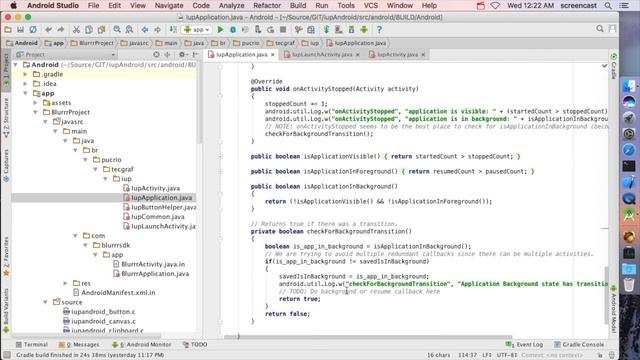640x360 pixels.
Task: Click the Search Everywhere magnifier icon
Action: (600, 29)
